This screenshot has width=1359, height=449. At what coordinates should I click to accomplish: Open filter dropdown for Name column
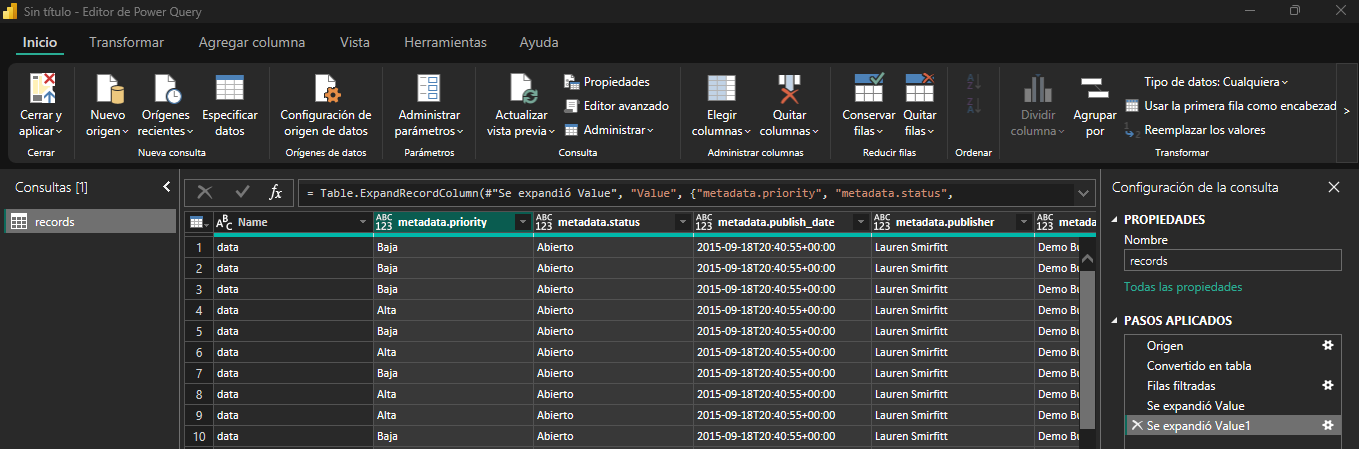[362, 222]
